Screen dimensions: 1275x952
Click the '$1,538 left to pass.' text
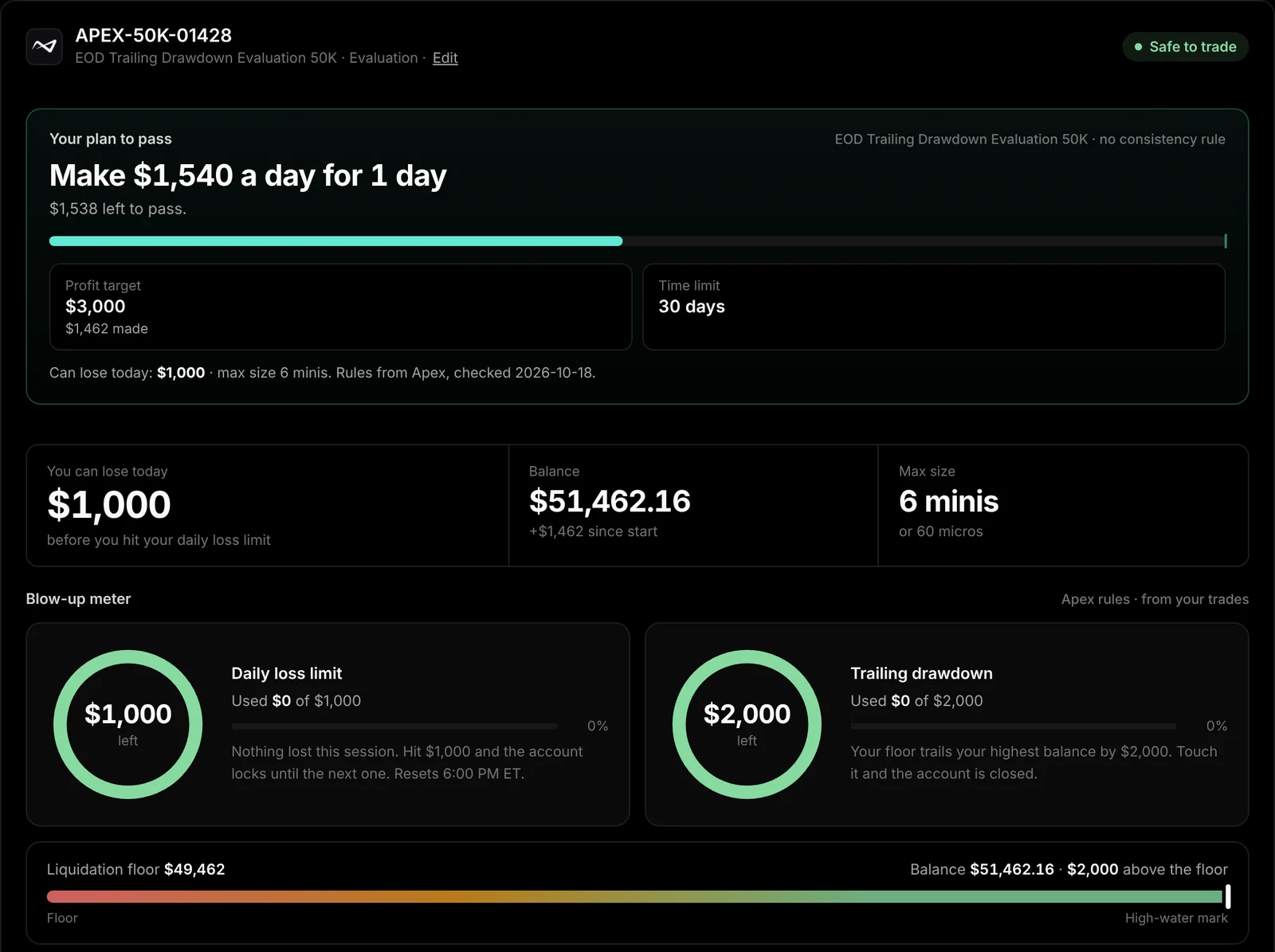point(118,209)
